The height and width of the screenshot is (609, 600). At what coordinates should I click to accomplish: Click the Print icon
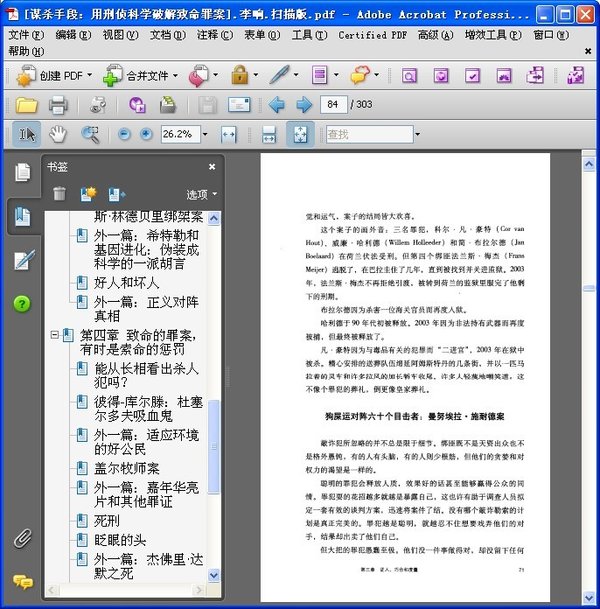(58, 105)
